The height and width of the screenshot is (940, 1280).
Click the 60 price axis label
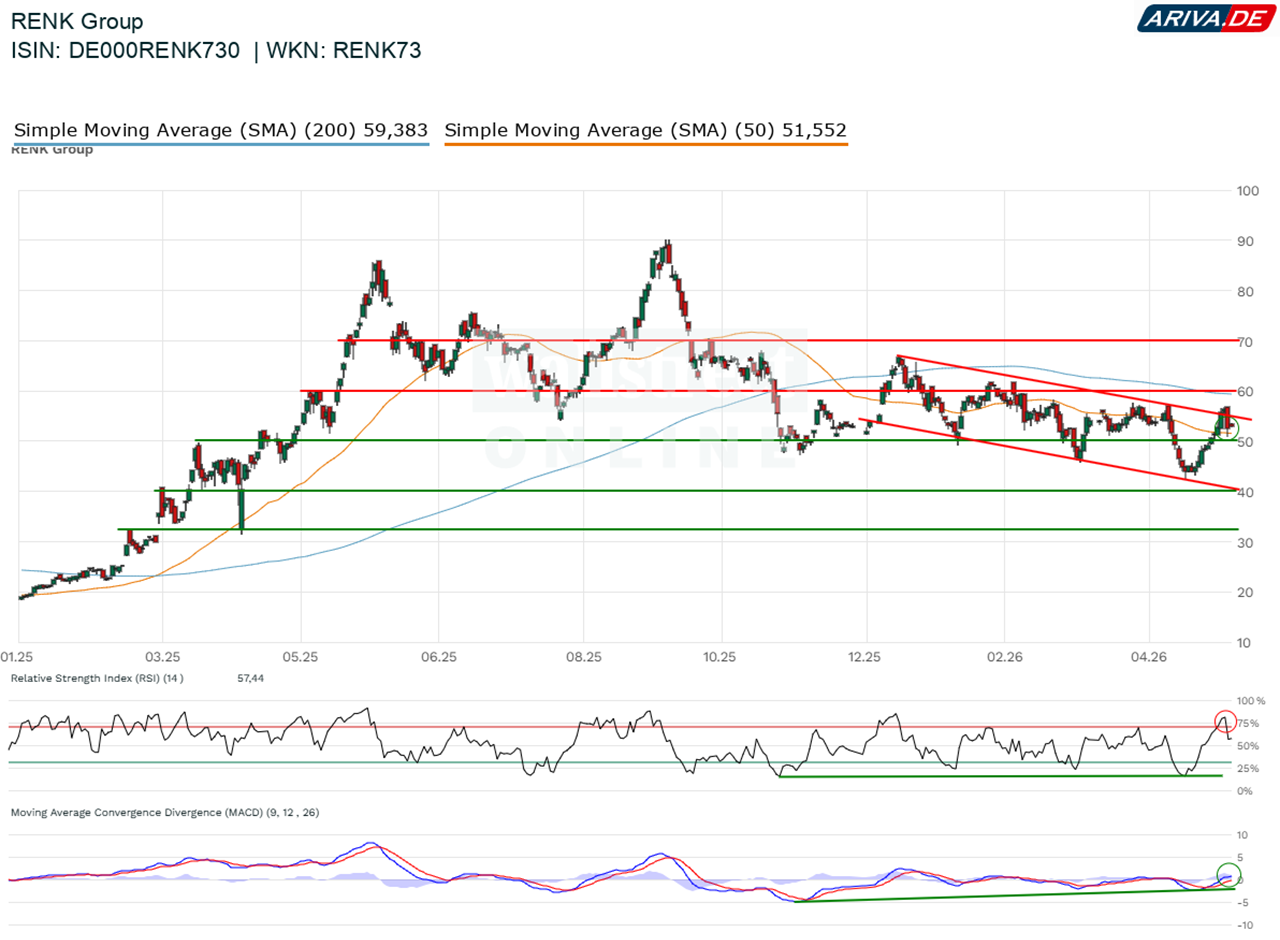click(x=1245, y=392)
